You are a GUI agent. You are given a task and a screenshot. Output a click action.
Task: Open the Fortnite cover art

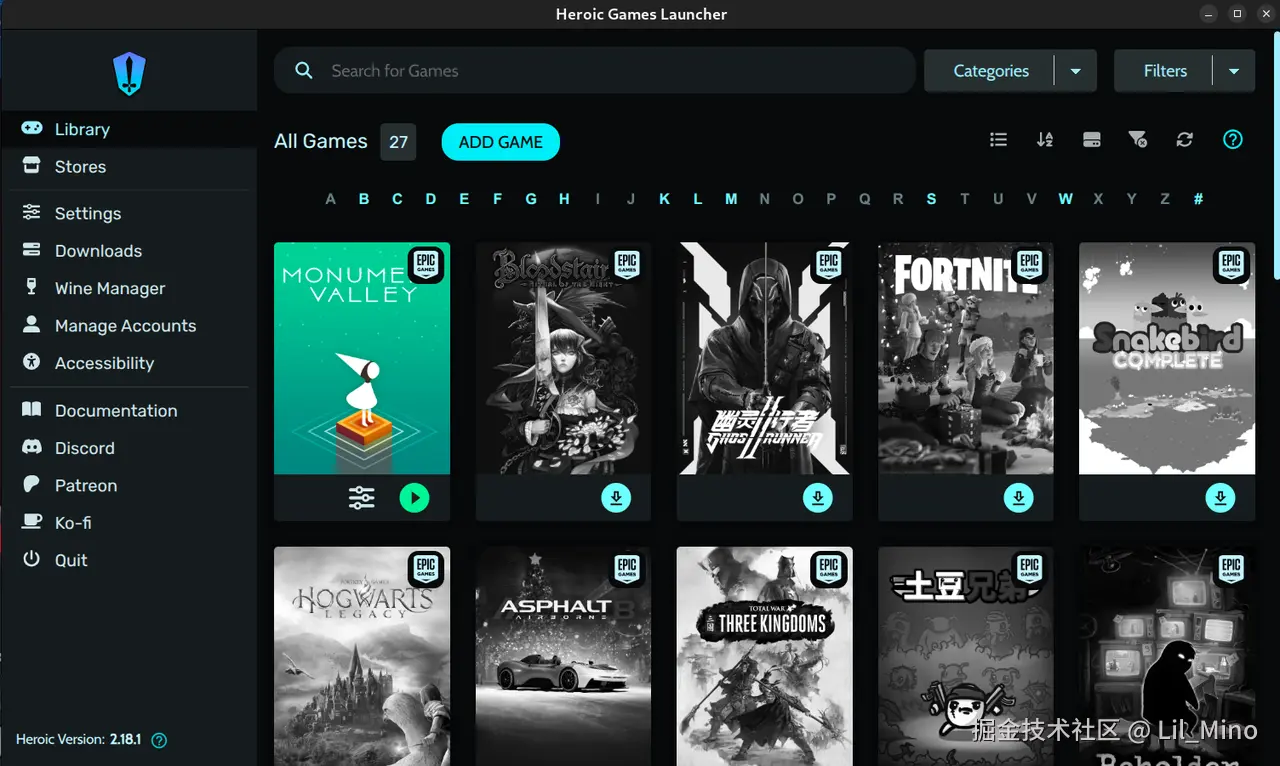click(x=966, y=358)
